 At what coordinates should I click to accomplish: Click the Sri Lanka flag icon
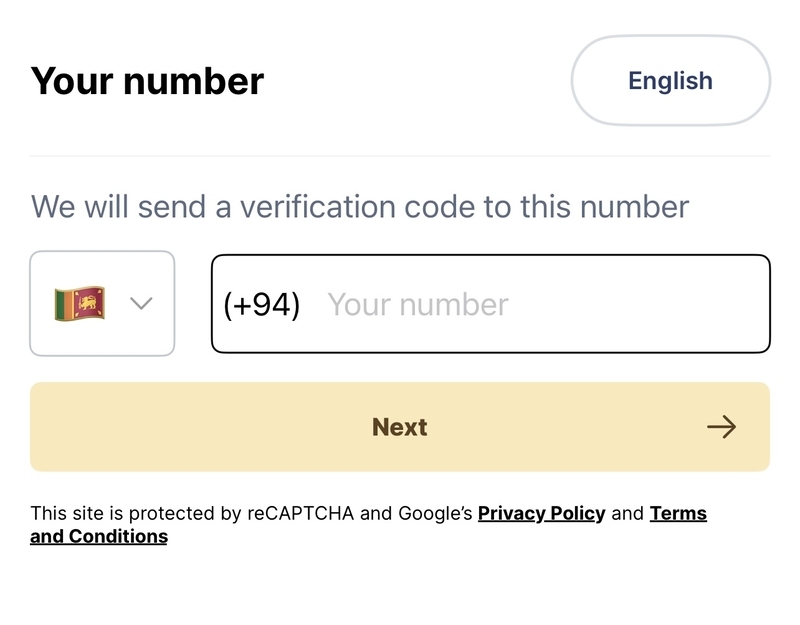click(x=80, y=304)
